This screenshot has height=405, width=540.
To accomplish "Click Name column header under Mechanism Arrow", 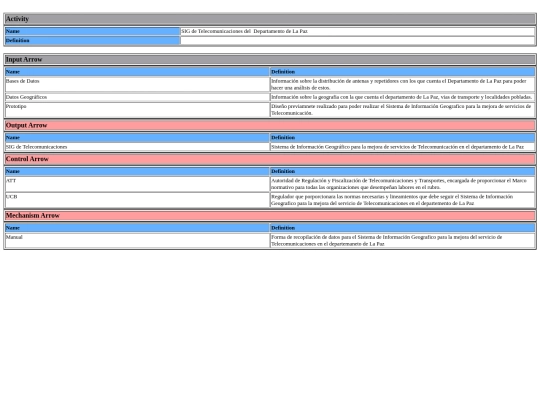I will click(137, 228).
